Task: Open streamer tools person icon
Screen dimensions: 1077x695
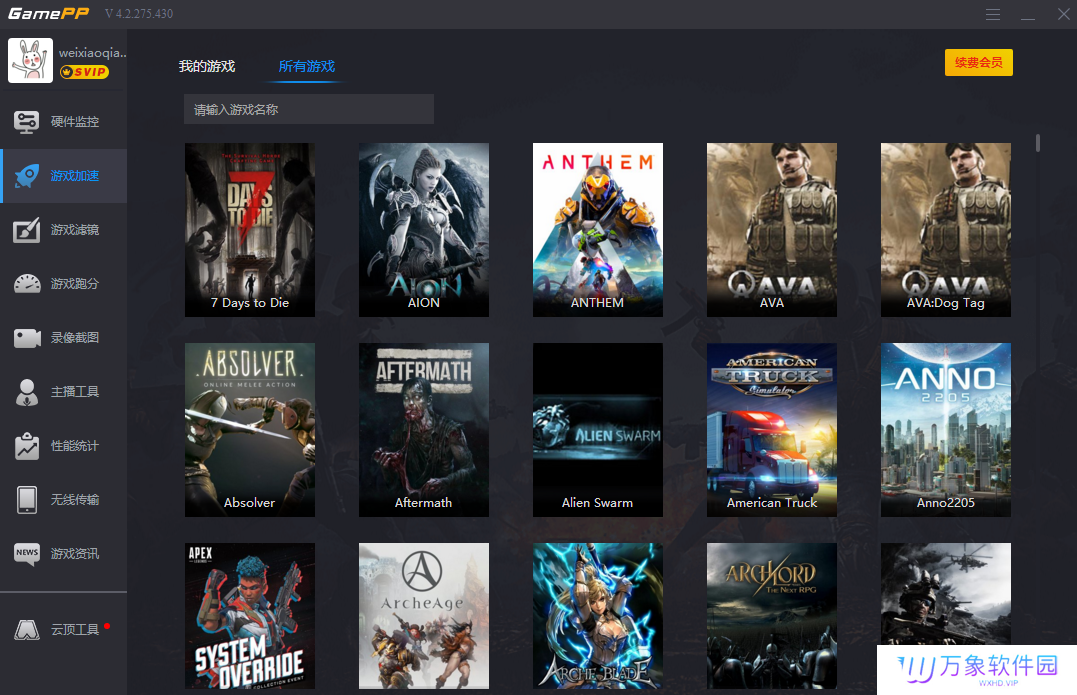Action: pyautogui.click(x=27, y=392)
